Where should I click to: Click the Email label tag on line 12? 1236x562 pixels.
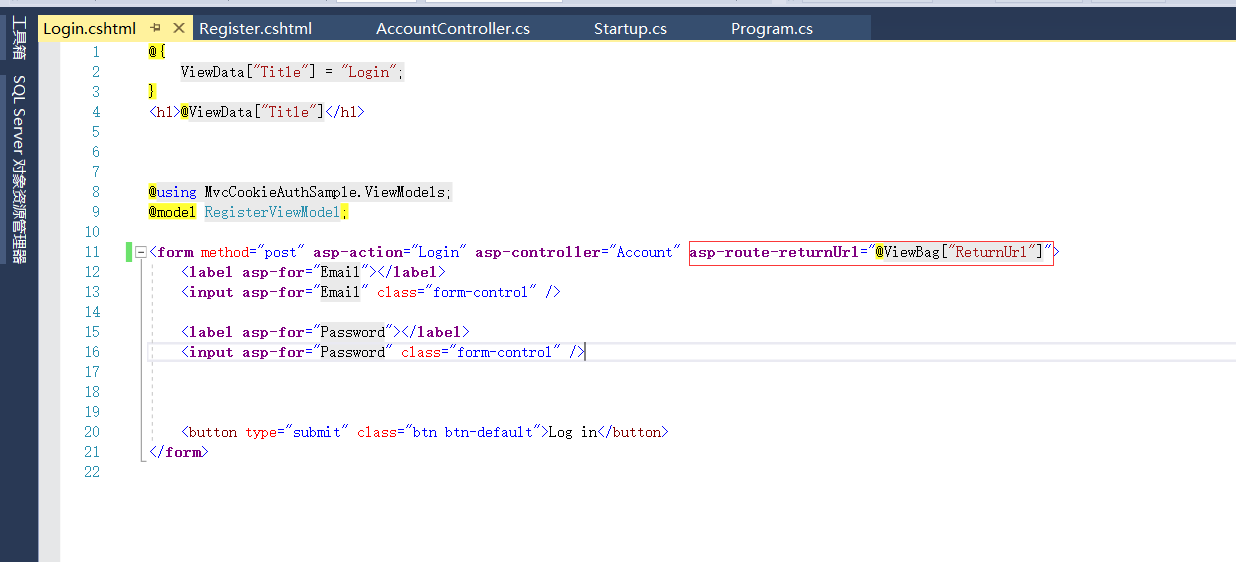[313, 272]
